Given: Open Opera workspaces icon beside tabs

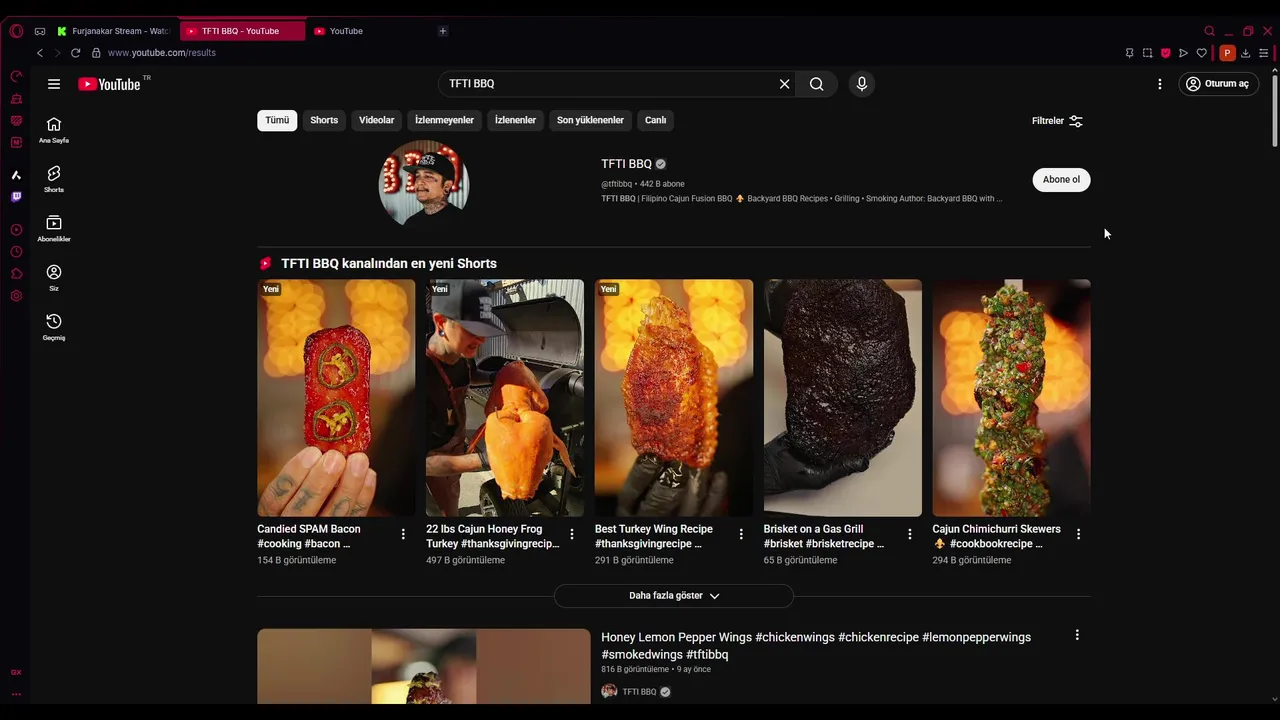Looking at the screenshot, I should (x=40, y=31).
